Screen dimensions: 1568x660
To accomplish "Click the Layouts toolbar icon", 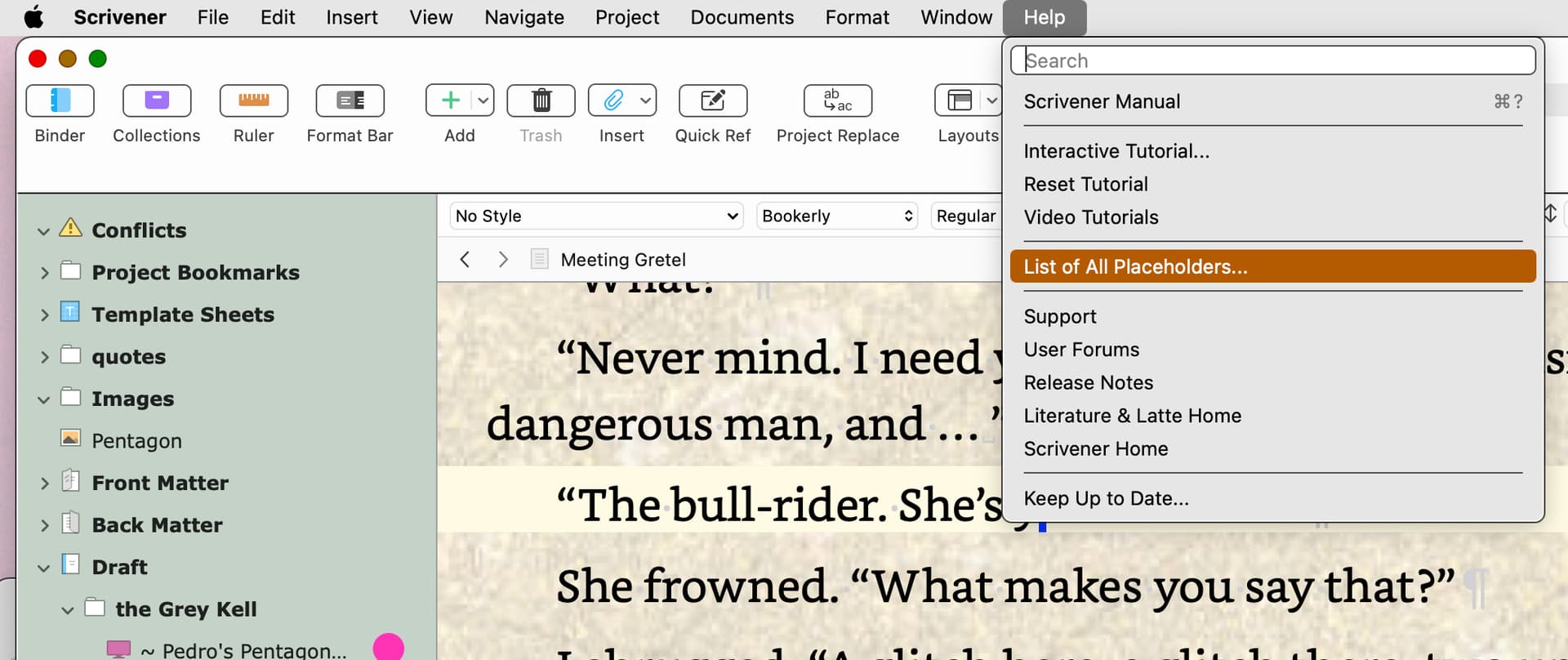I will point(959,100).
